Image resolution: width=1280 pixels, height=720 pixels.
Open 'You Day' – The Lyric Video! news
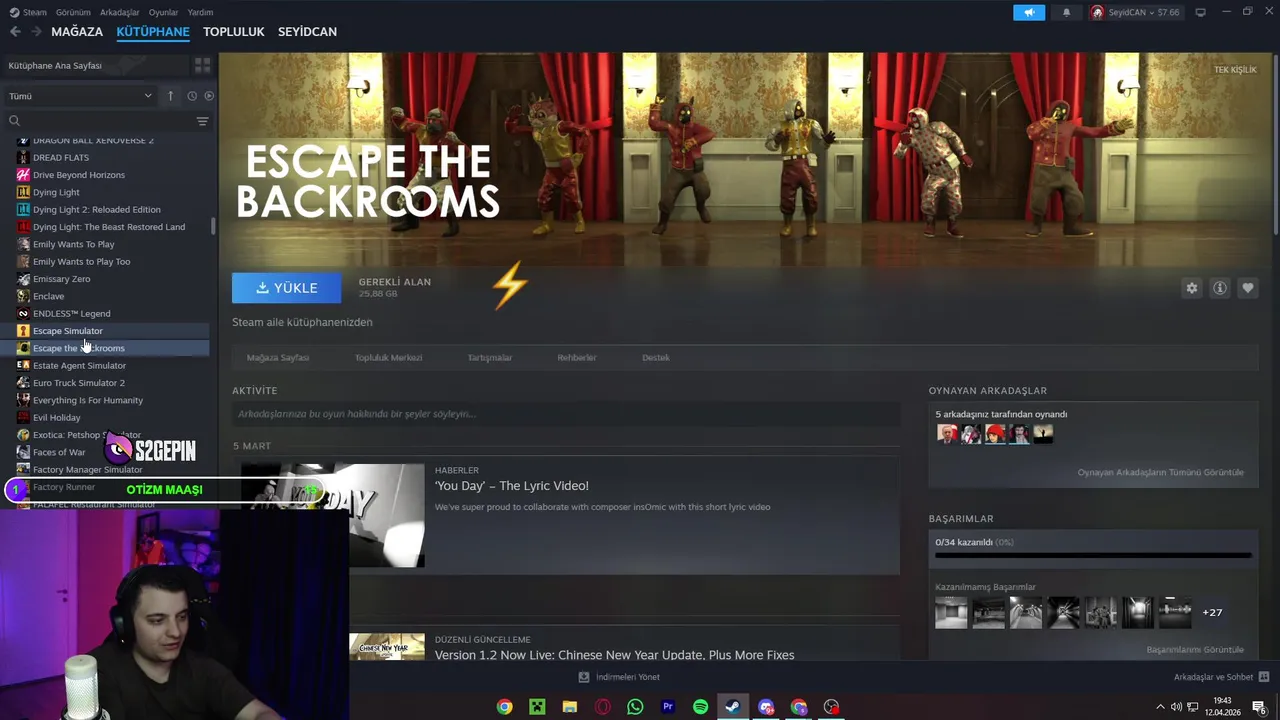(511, 486)
